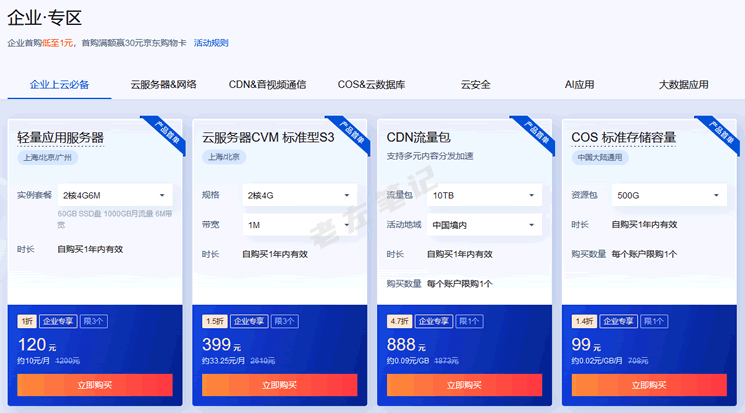Open the 资源包 500G dropdown
This screenshot has height=413, width=745.
[669, 195]
